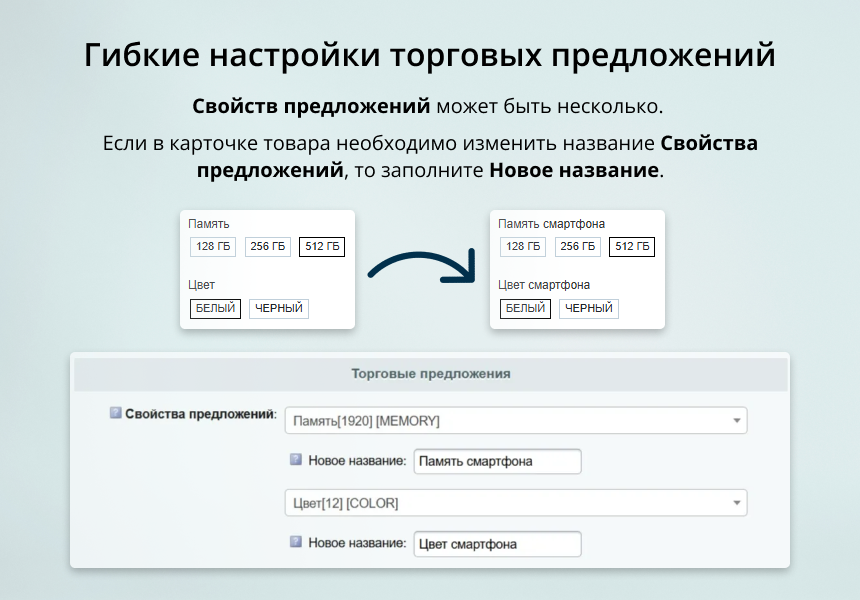Select БЕЛЫЙ under Цвет смартфона

526,309
